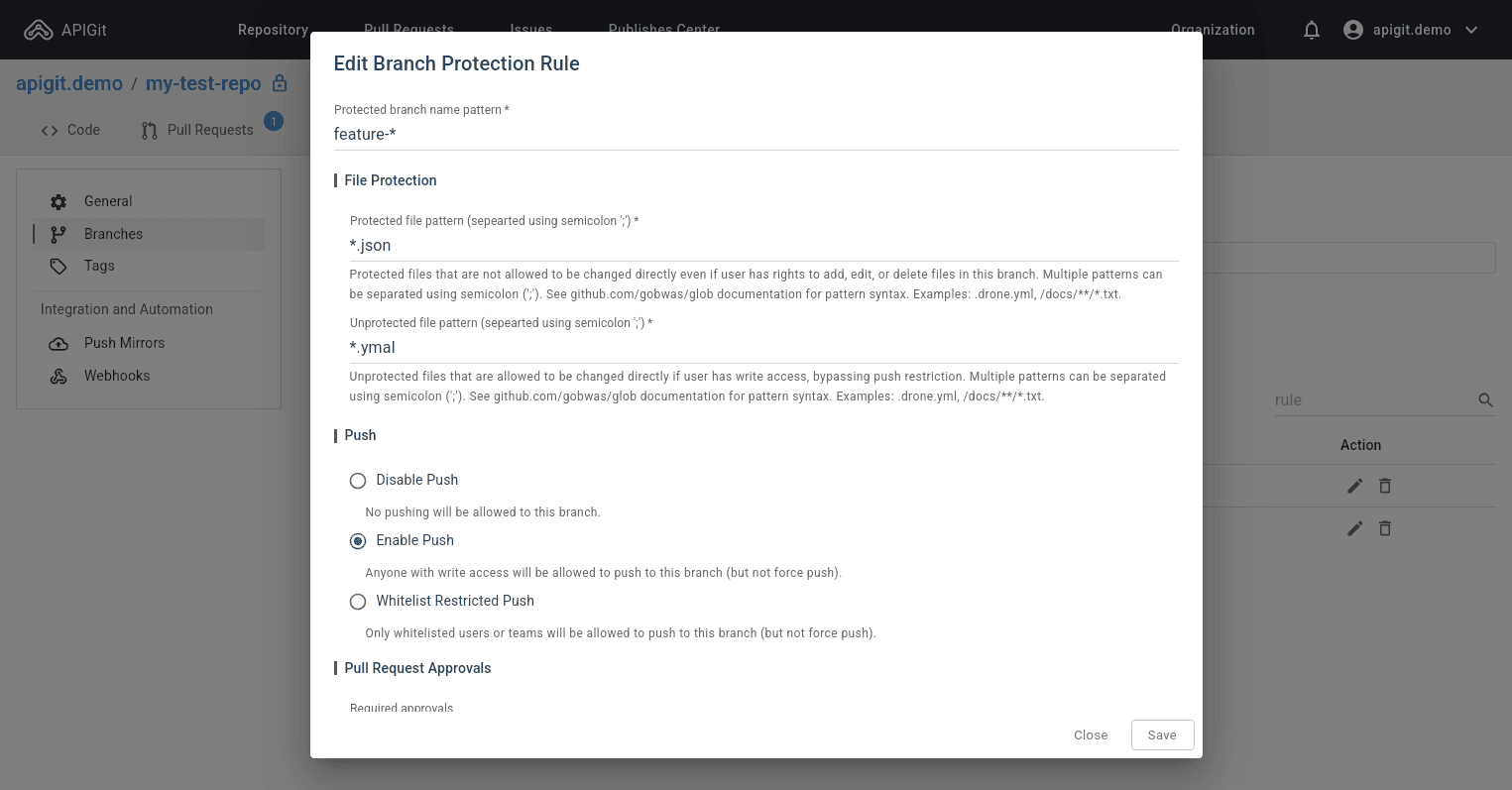Screen dimensions: 1512x790
Task: Click the Branches sidebar icon
Action: click(58, 234)
